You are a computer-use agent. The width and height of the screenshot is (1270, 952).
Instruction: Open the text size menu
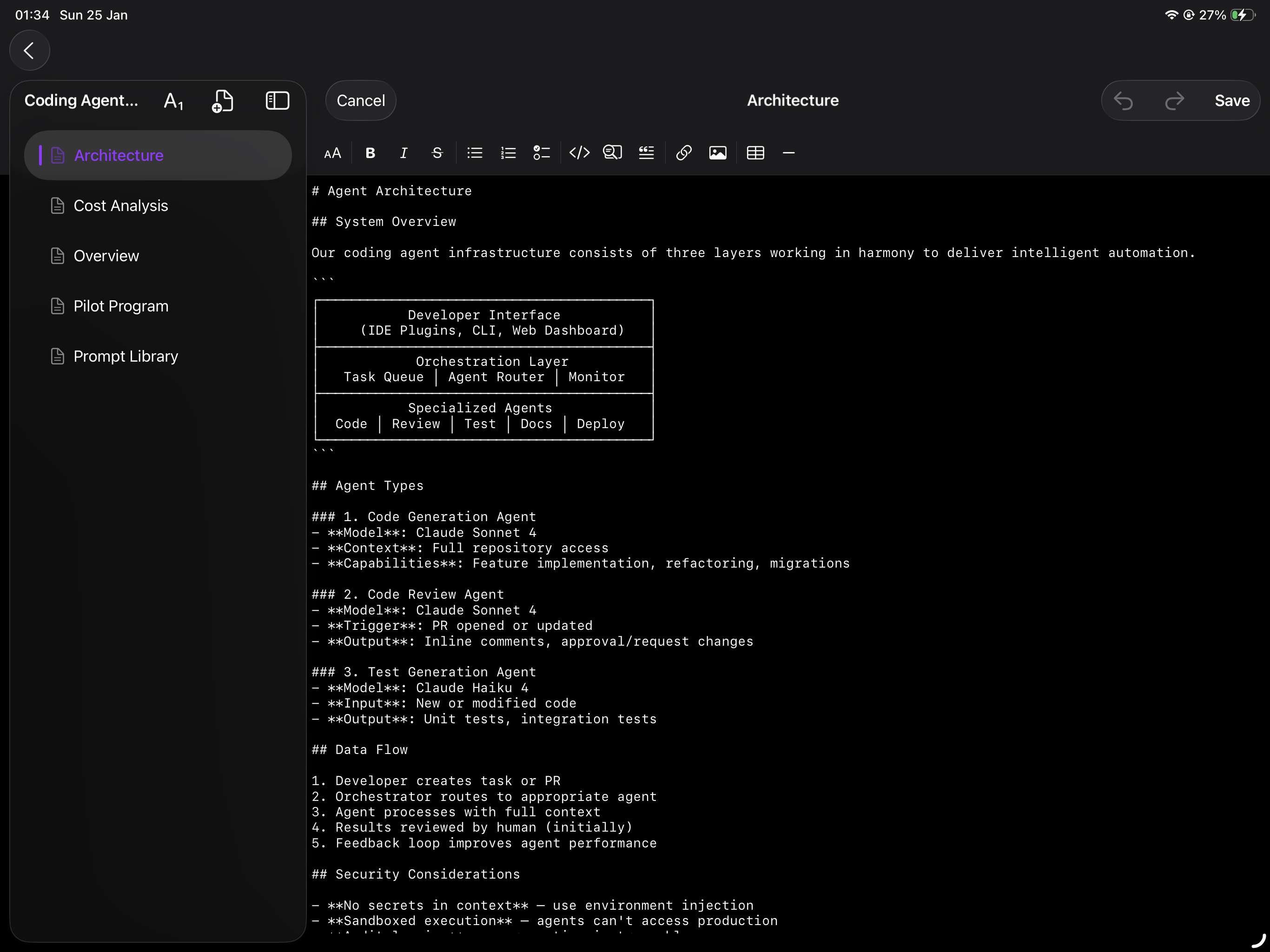(x=332, y=153)
